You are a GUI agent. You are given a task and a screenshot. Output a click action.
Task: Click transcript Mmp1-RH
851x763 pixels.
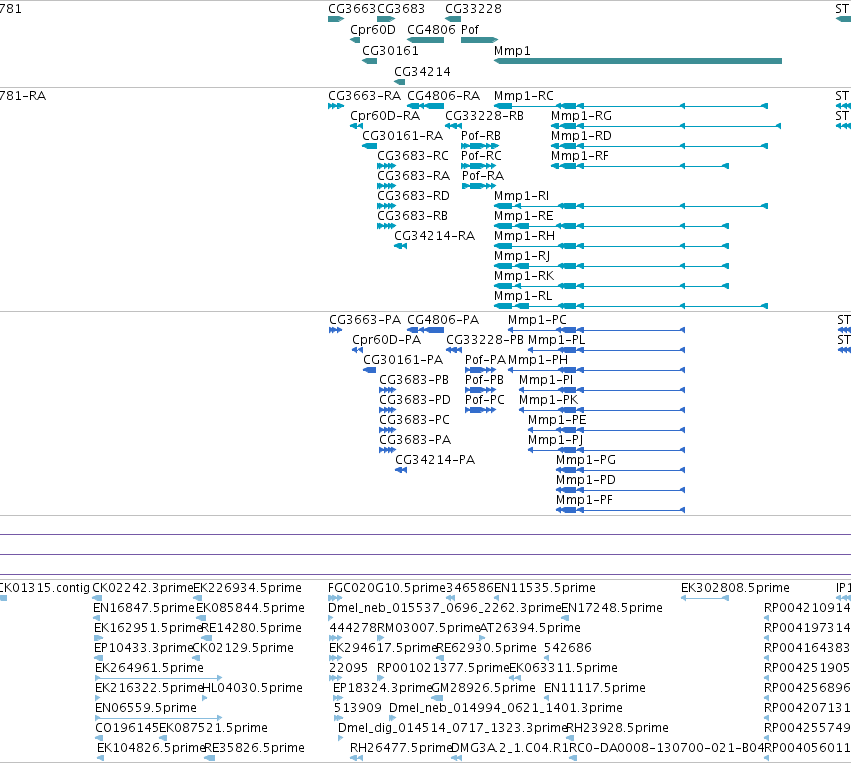click(x=611, y=246)
